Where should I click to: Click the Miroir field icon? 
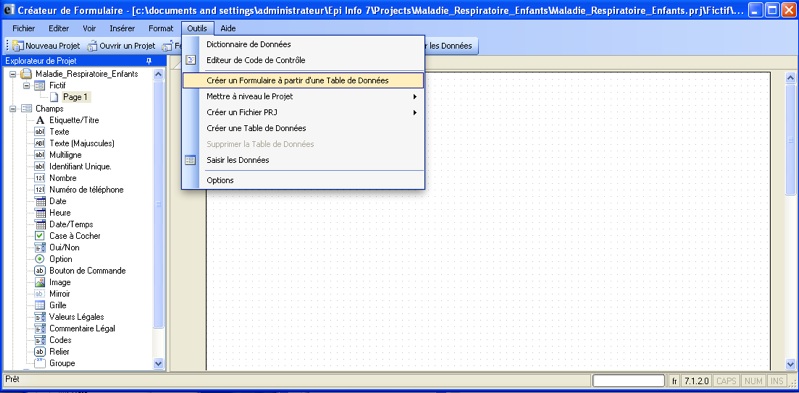40,294
